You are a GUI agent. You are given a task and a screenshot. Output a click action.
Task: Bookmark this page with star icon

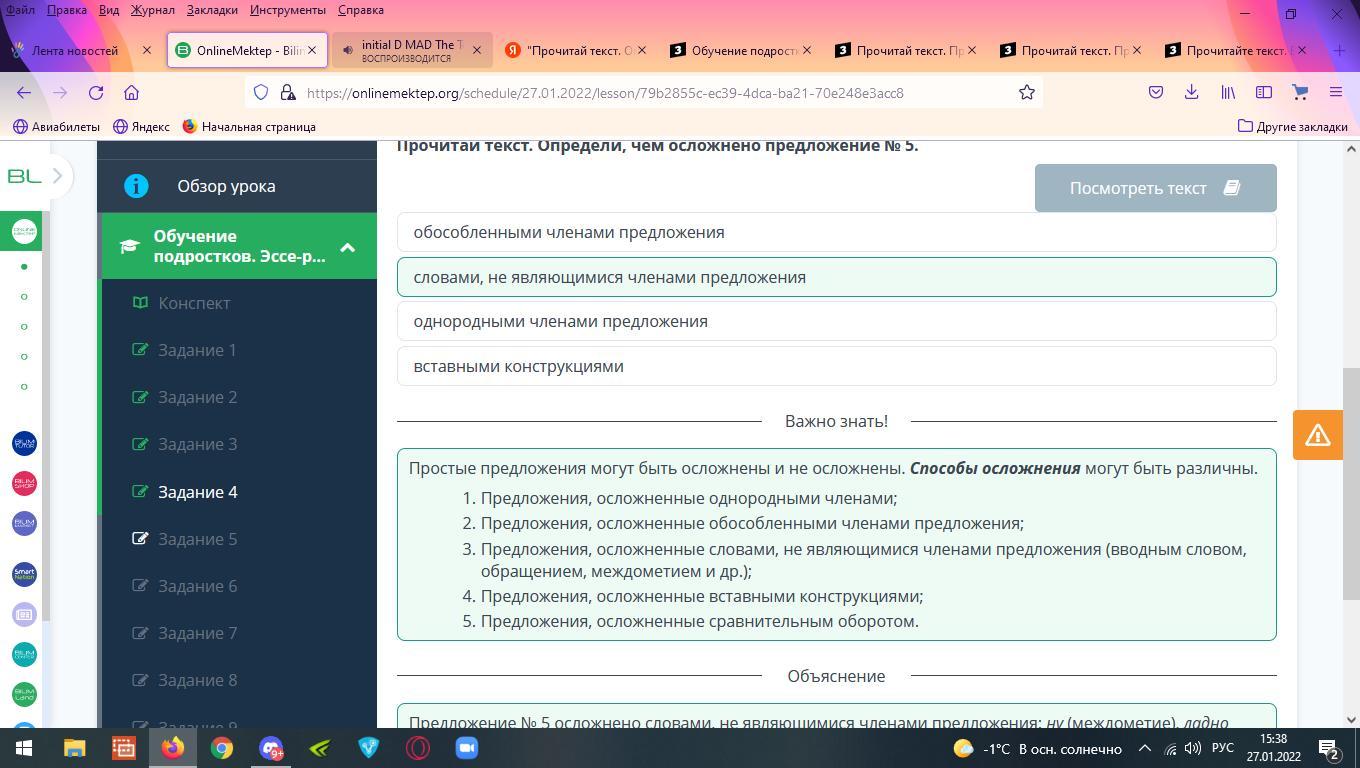1026,92
